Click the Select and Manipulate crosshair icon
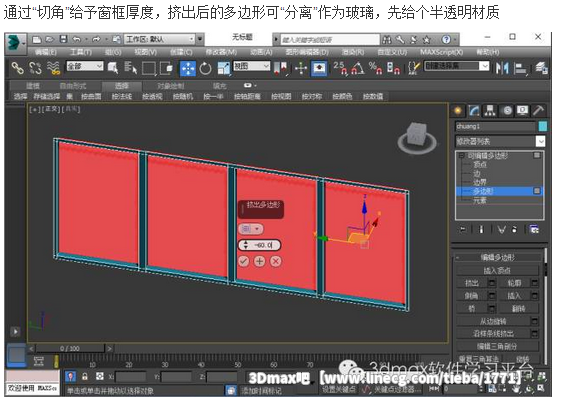This screenshot has width=561, height=397. [x=301, y=68]
